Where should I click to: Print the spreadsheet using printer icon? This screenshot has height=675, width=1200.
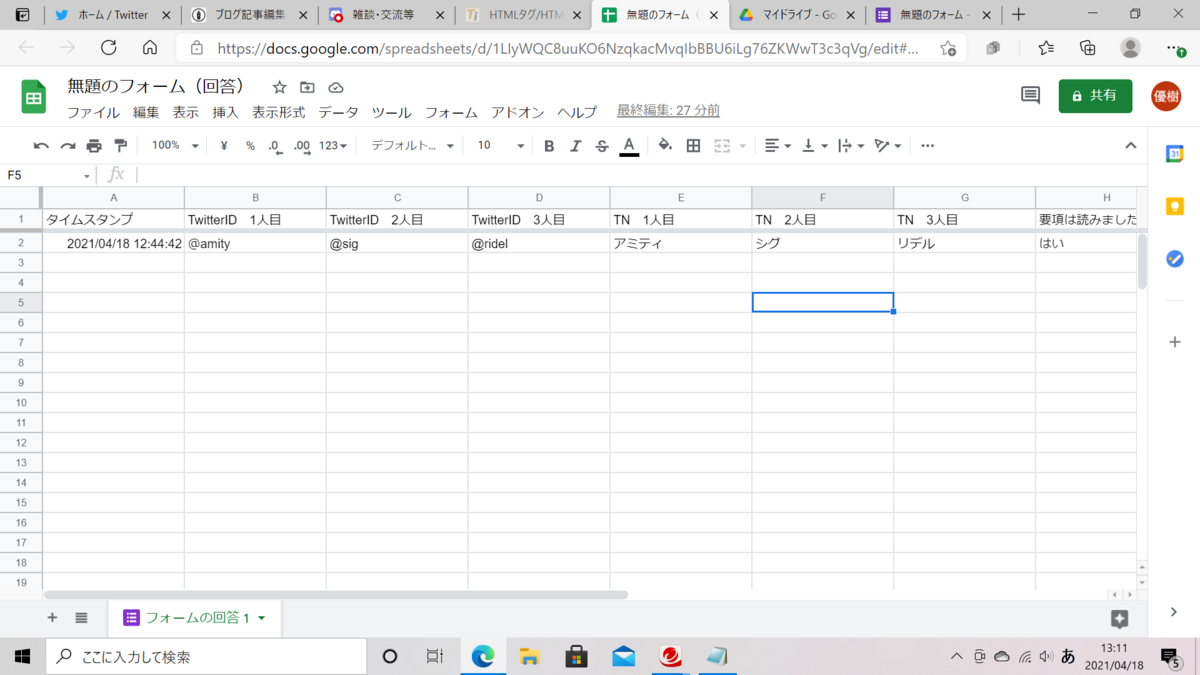click(x=94, y=146)
